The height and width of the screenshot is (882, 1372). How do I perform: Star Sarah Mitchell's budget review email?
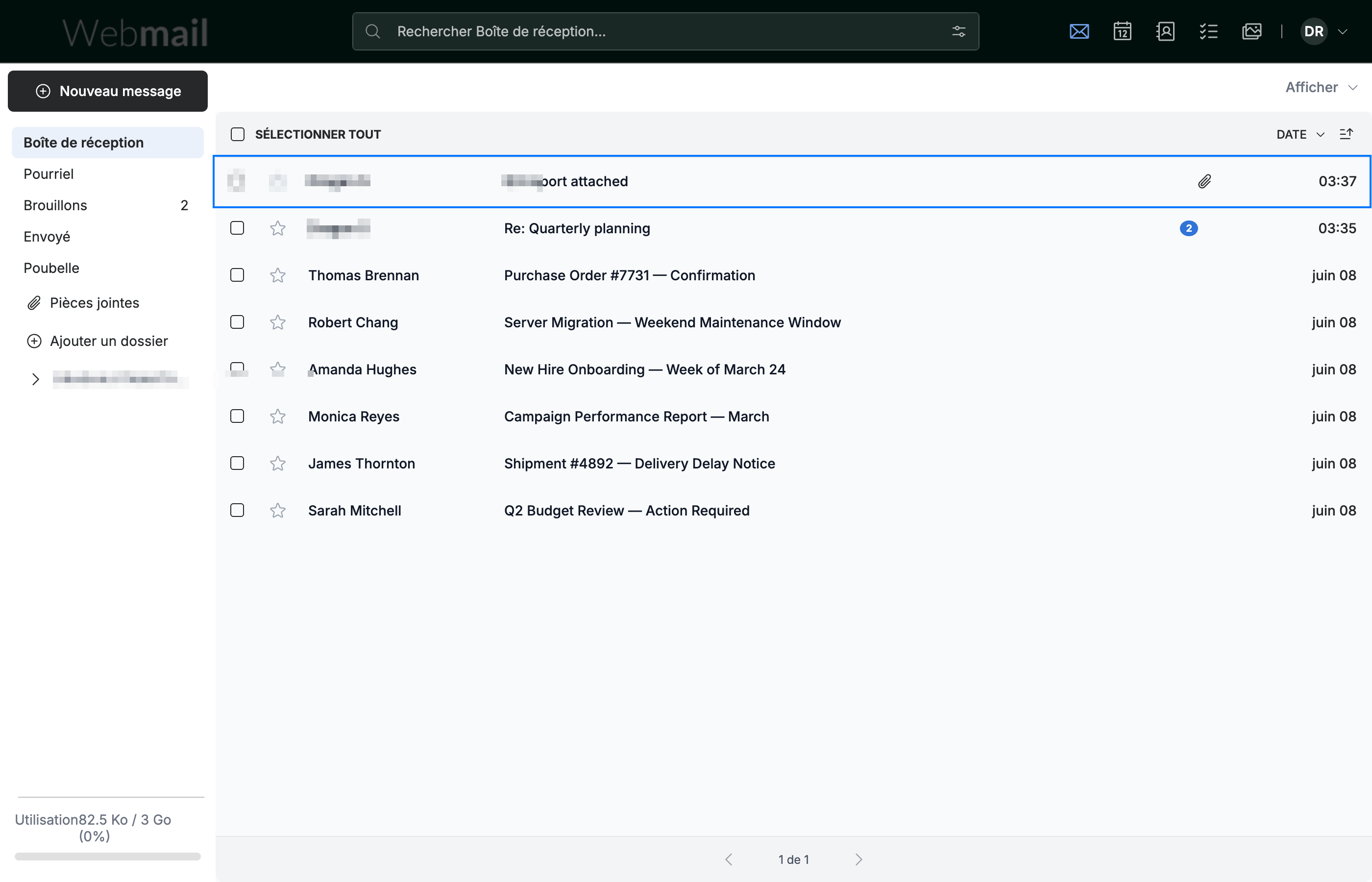coord(278,510)
